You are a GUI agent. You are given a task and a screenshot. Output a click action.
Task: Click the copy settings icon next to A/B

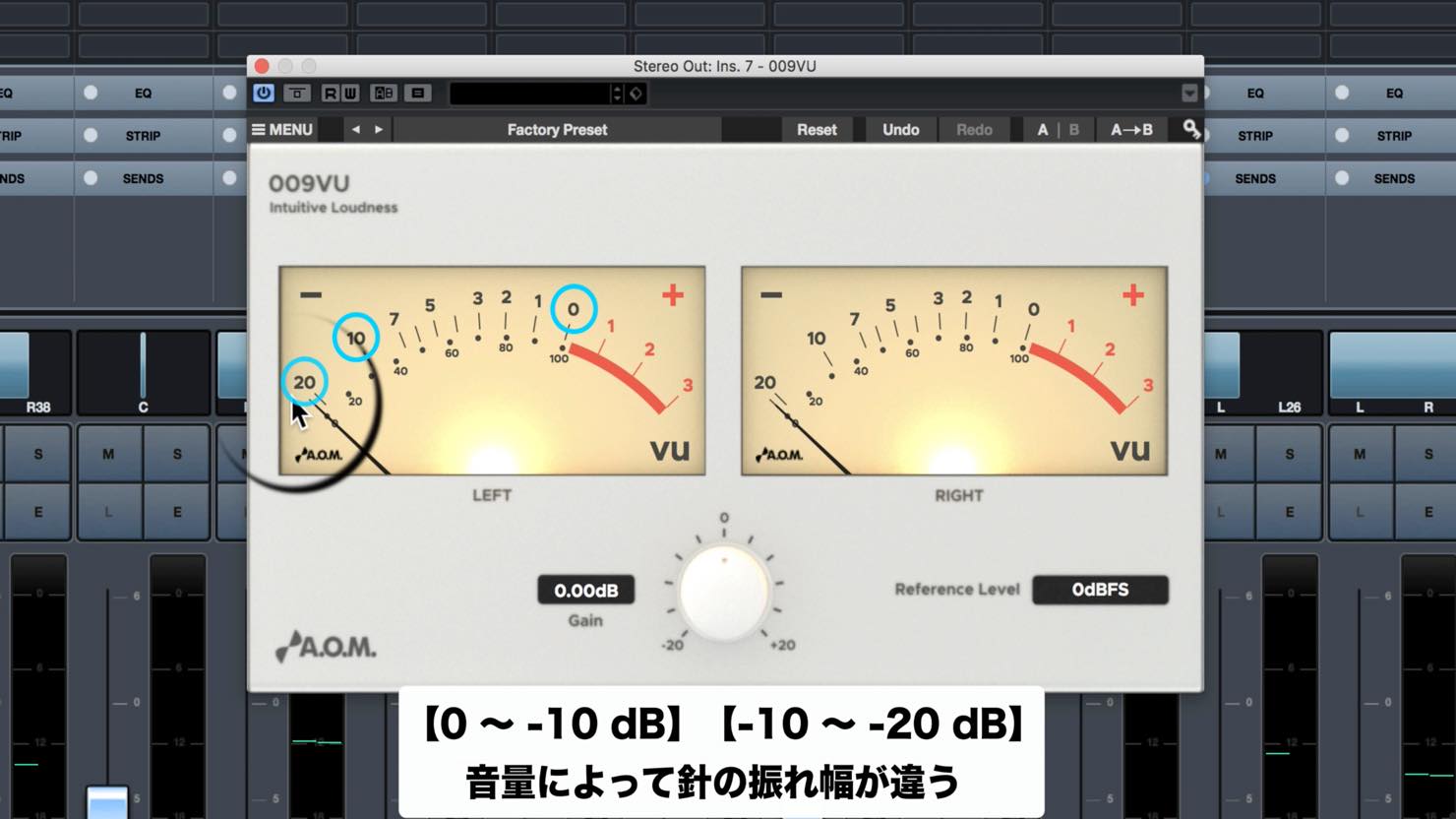point(418,93)
